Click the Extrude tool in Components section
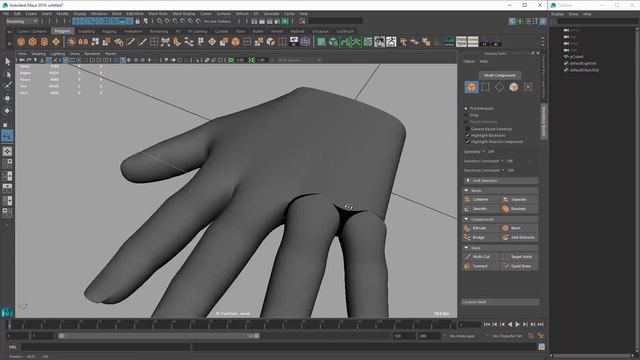Screen dimensions: 640x360 (x=481, y=228)
